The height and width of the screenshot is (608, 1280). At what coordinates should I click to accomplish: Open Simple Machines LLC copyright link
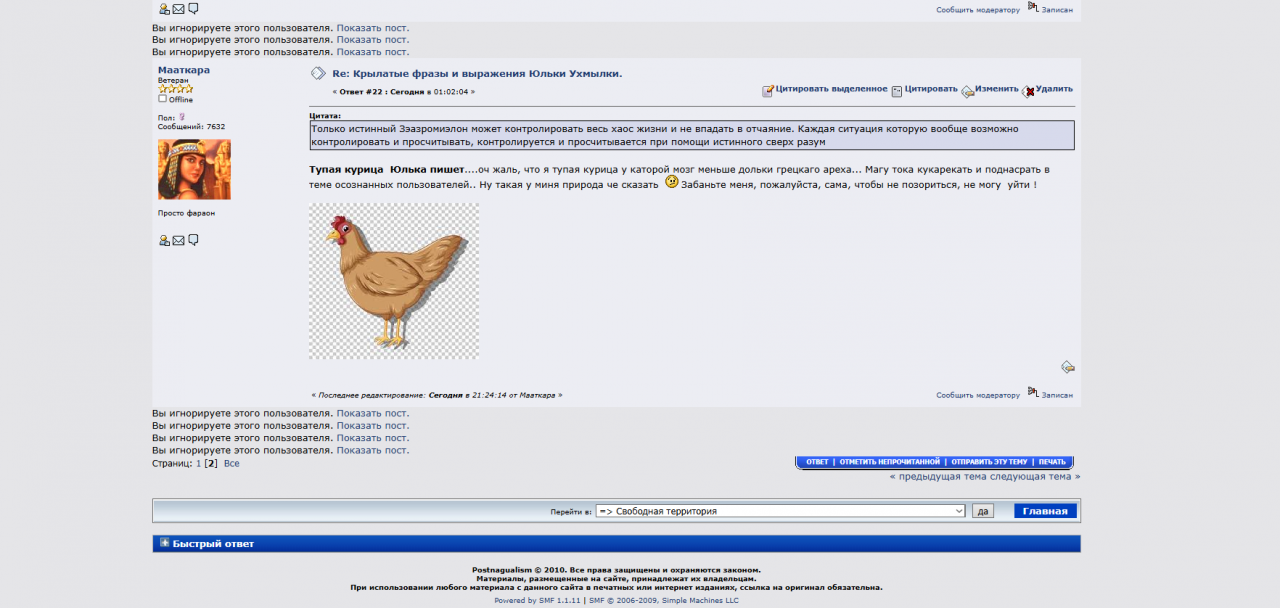click(700, 601)
